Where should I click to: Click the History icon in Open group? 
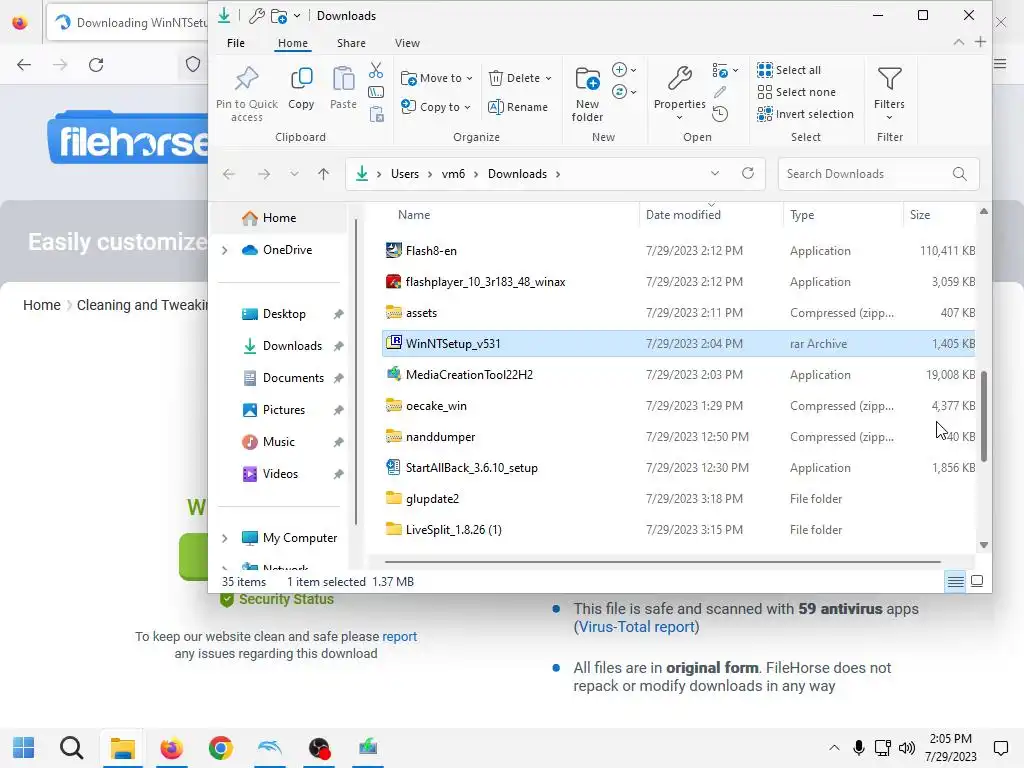pos(720,114)
